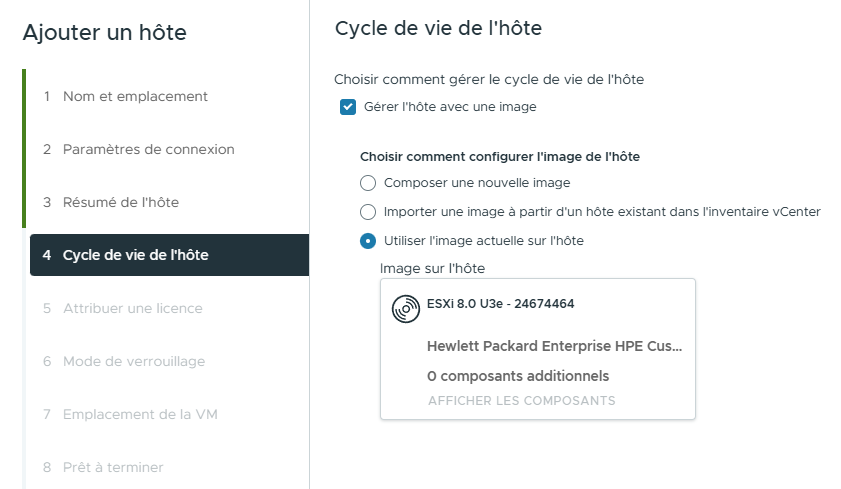The width and height of the screenshot is (841, 489).
Task: Select Utiliser l'image actuelle sur l'hôte
Action: click(368, 241)
